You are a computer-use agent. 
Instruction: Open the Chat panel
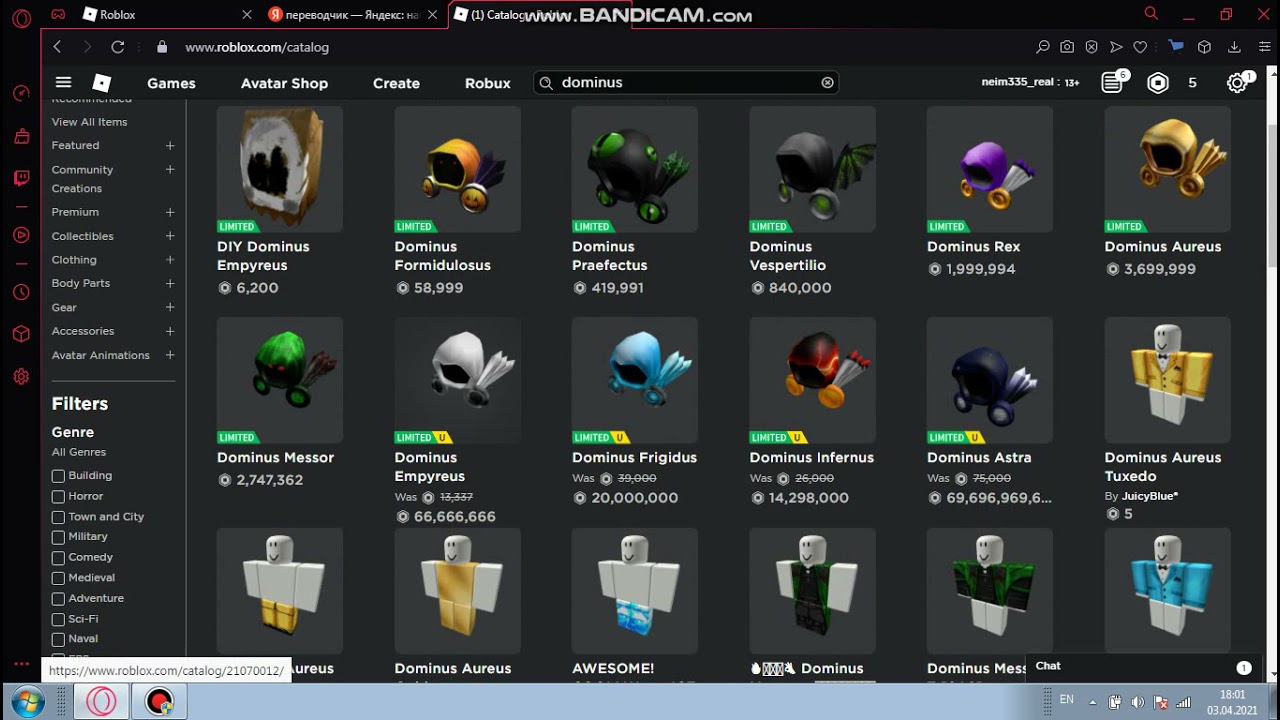point(1143,667)
